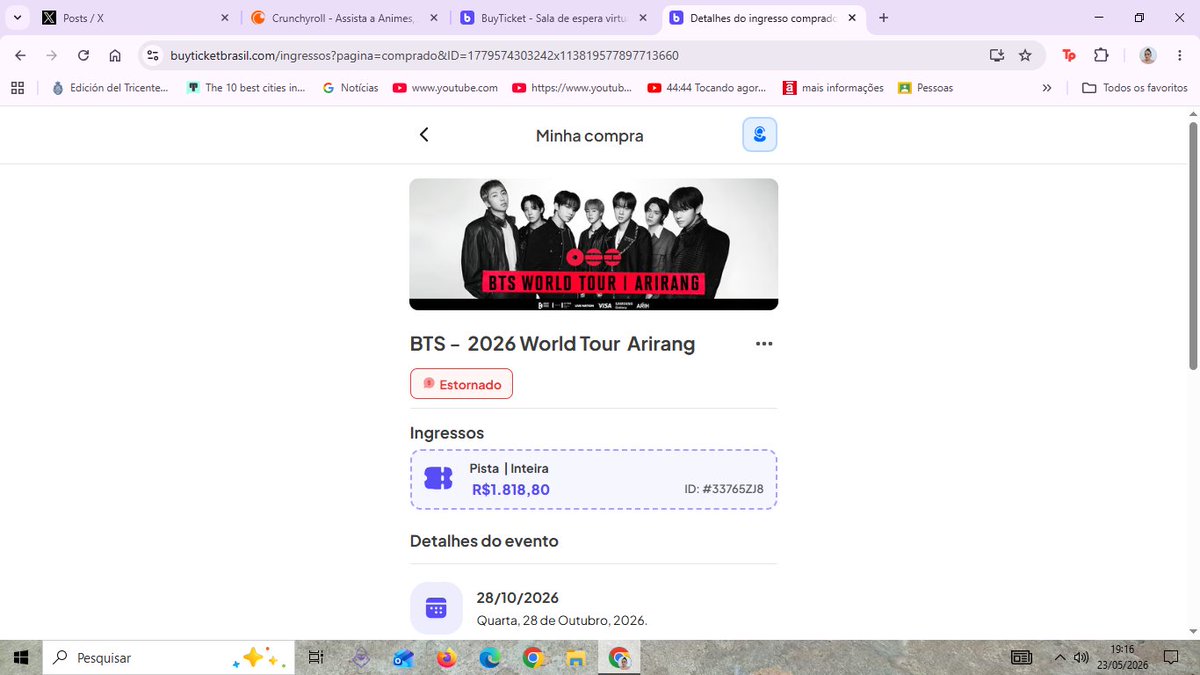Open File Explorer from the taskbar
Screen dimensions: 1200x675
pos(575,658)
